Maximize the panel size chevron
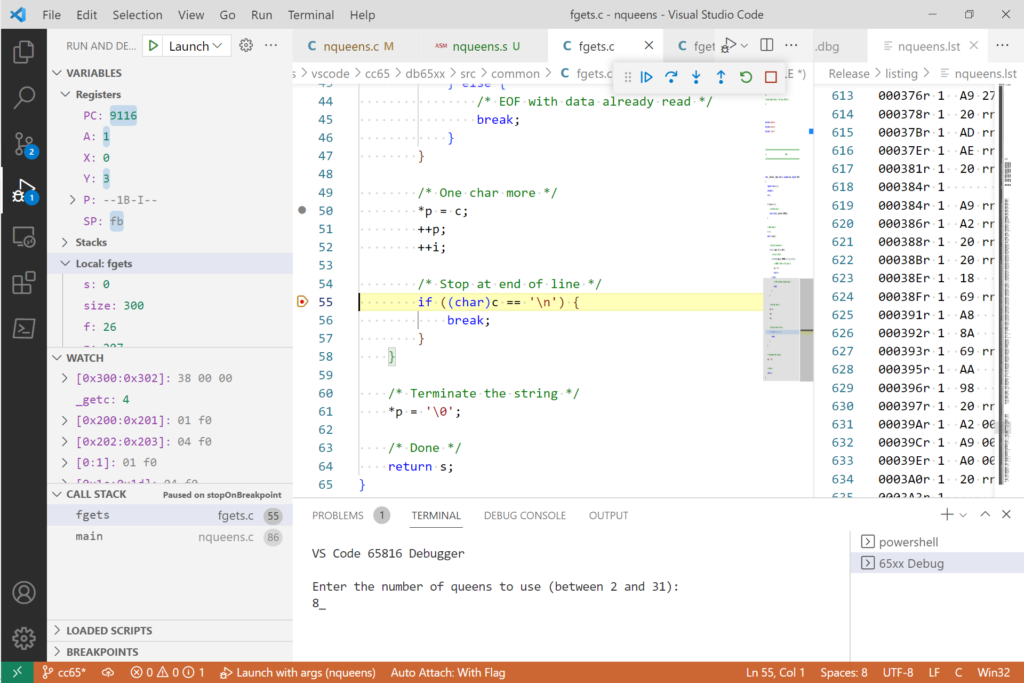1024x683 pixels. click(985, 515)
